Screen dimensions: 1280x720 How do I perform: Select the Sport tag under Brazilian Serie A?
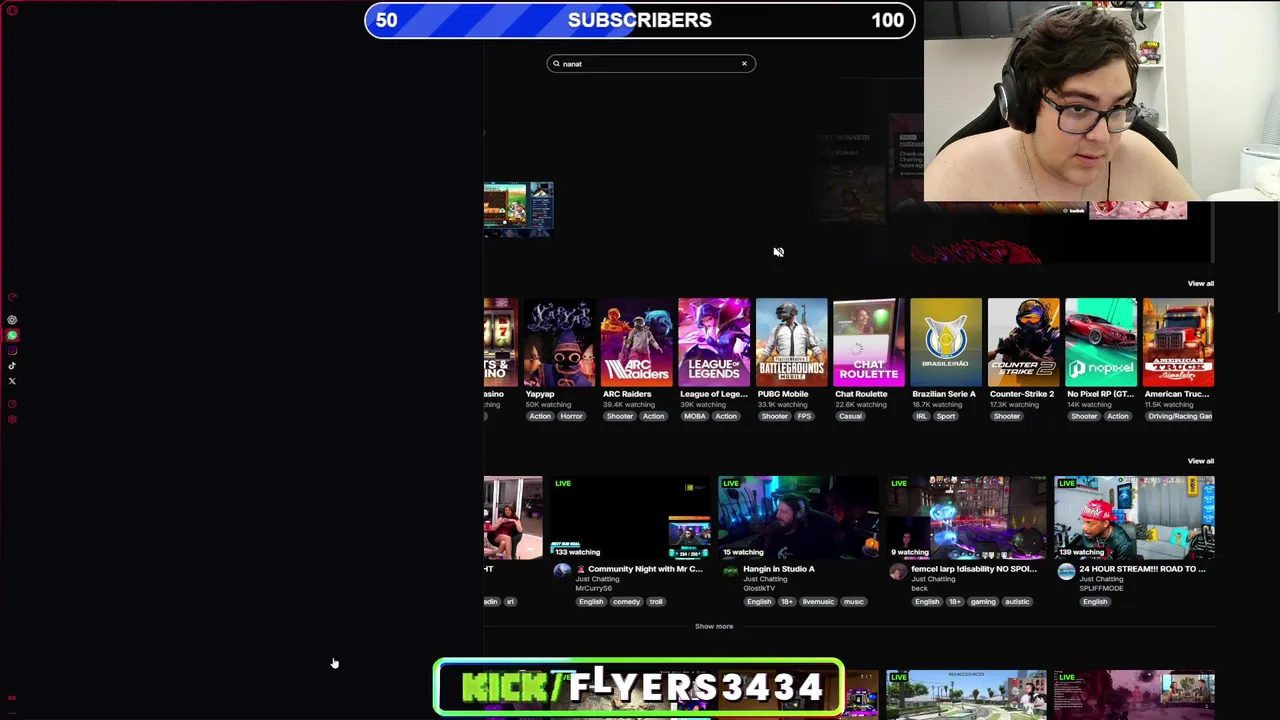[x=946, y=416]
